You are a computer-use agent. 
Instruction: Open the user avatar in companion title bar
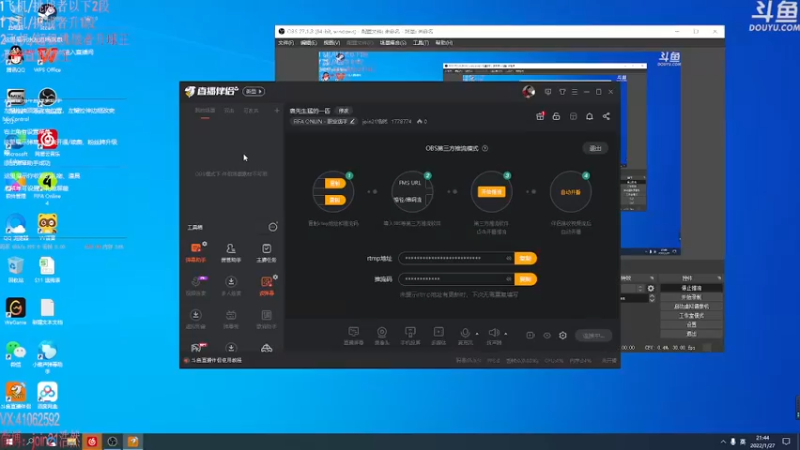point(529,91)
